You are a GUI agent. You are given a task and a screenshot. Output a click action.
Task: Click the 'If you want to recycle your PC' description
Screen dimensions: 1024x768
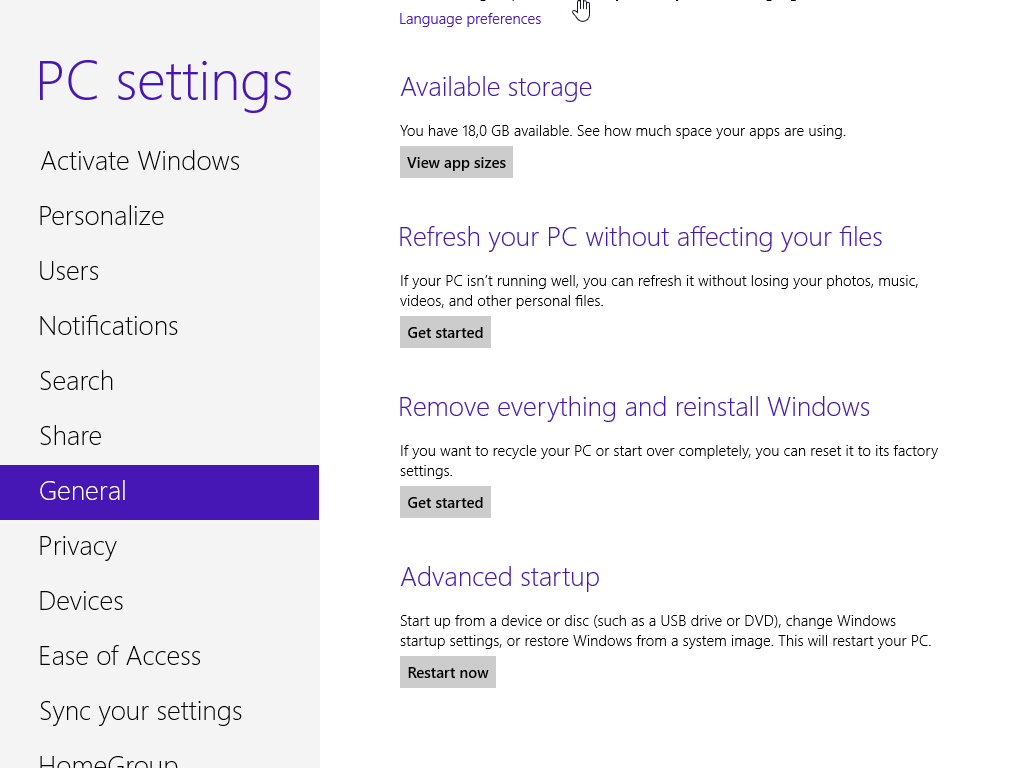(x=669, y=460)
